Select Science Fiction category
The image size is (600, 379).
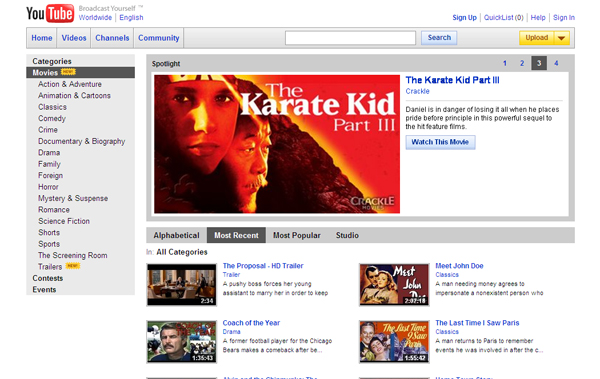click(x=64, y=221)
